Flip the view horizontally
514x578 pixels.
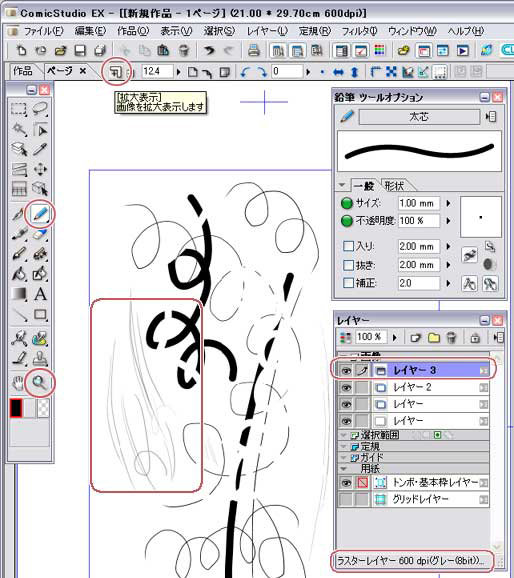(338, 72)
